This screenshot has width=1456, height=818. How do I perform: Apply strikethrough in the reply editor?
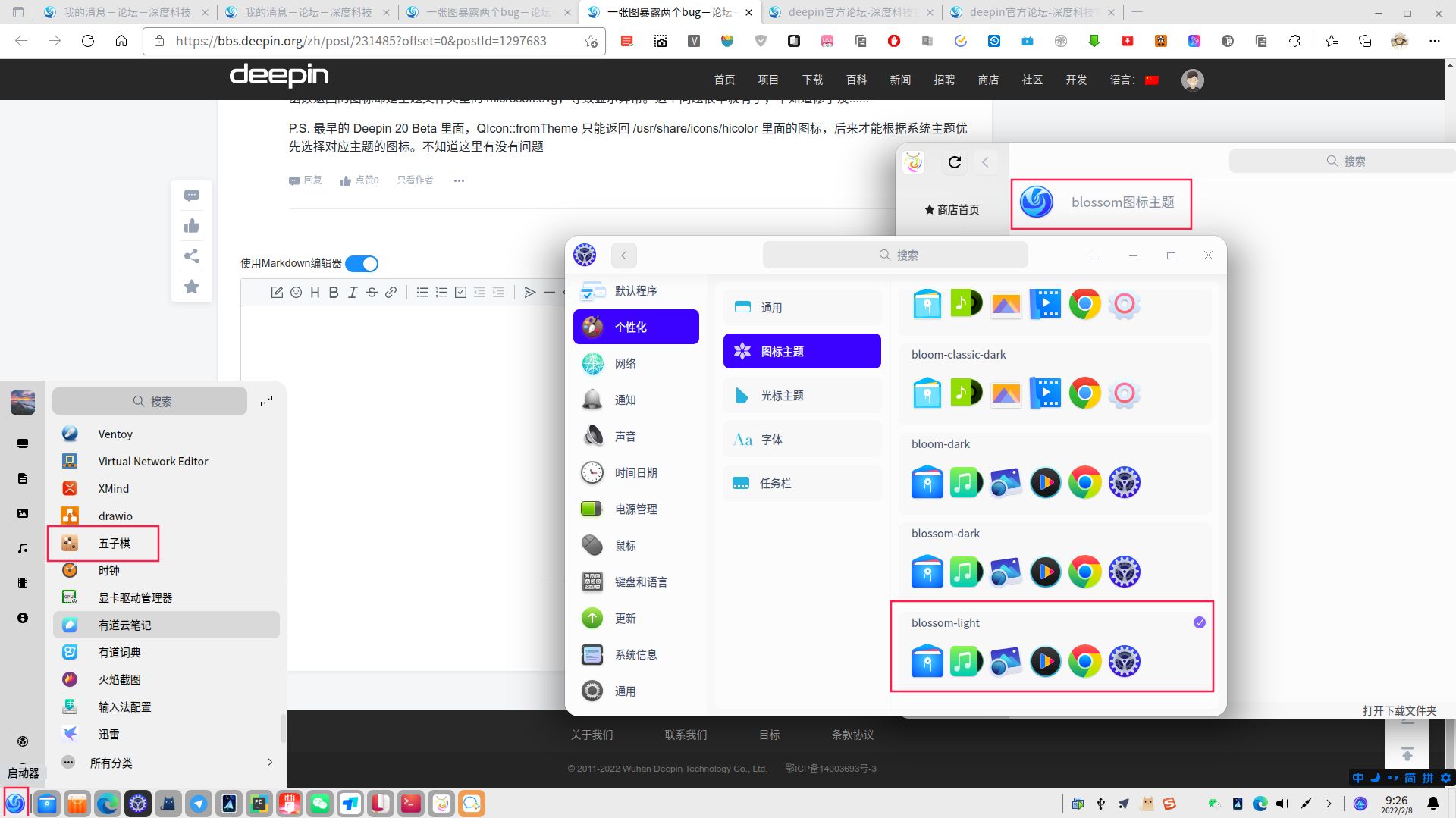click(x=372, y=293)
